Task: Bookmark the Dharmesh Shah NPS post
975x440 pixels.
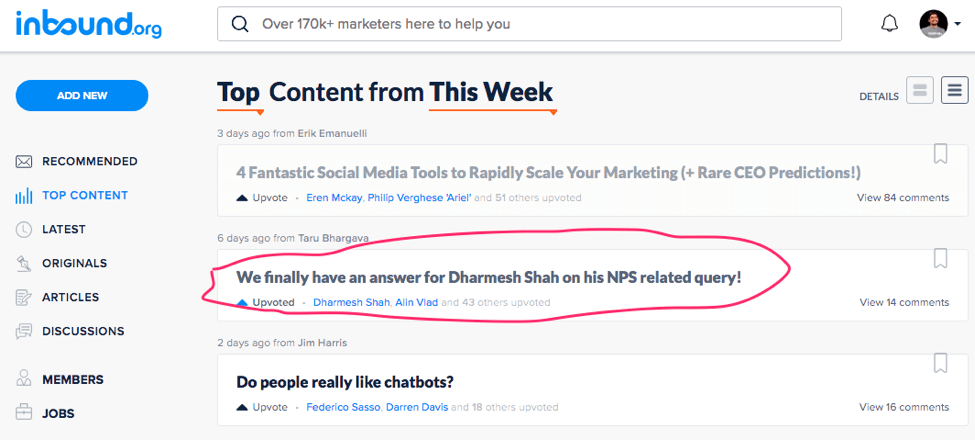Action: pos(940,258)
